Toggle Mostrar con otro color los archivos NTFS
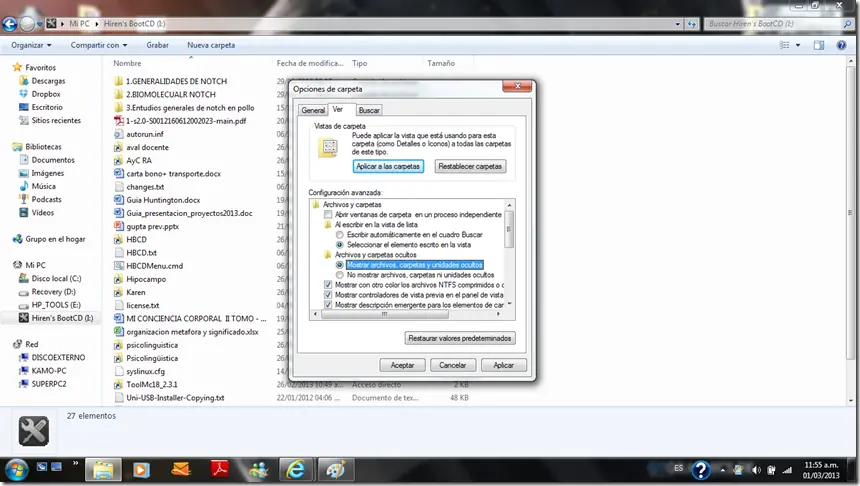Viewport: 860px width, 486px height. pyautogui.click(x=328, y=285)
